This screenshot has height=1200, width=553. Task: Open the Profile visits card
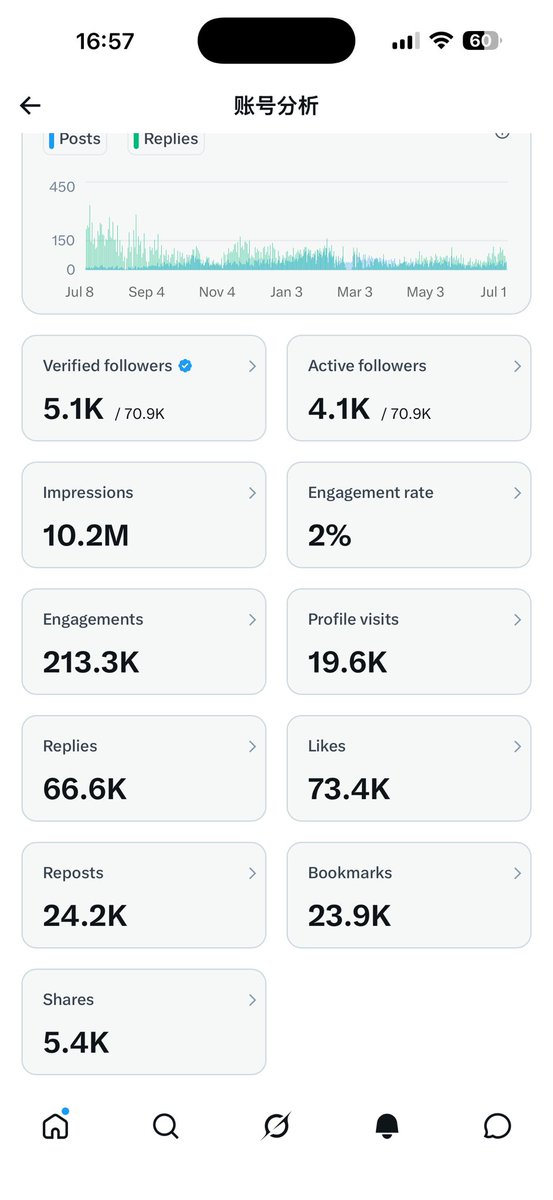pos(409,641)
